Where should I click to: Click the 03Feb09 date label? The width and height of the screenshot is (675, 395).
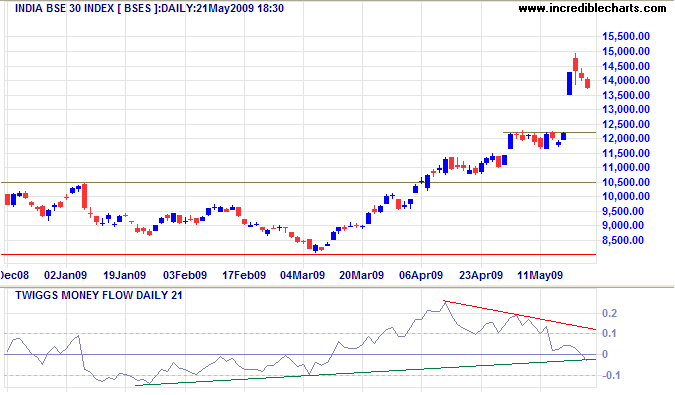coord(185,275)
